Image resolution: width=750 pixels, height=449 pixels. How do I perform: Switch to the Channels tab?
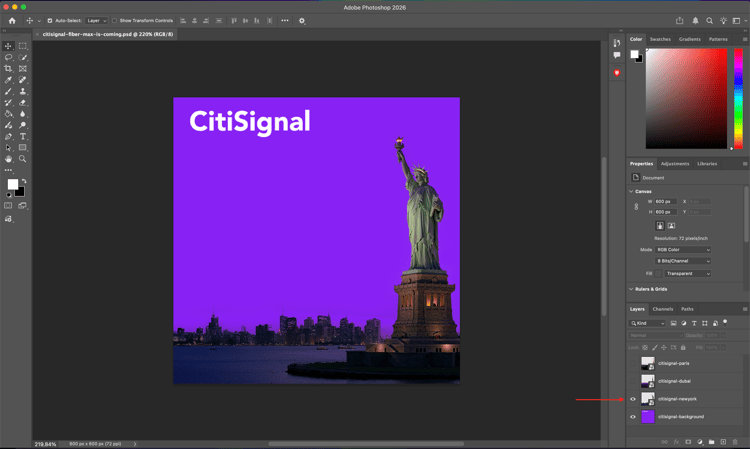point(663,309)
